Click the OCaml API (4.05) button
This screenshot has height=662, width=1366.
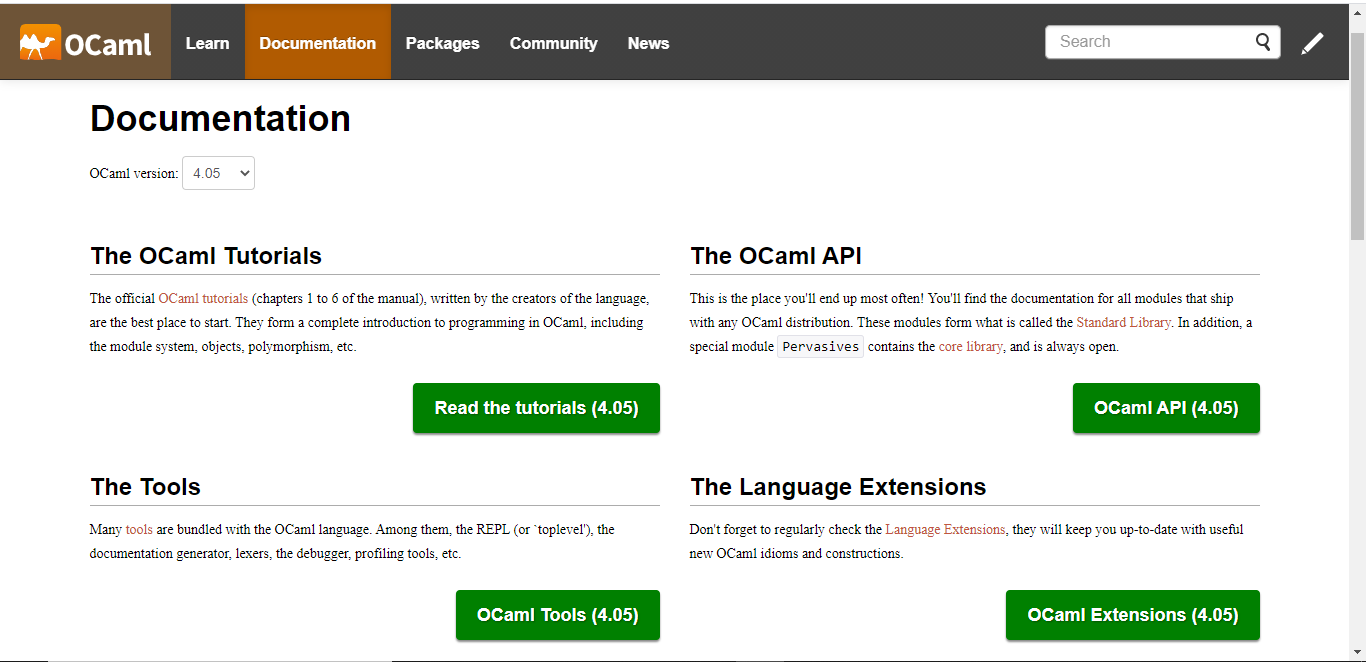click(x=1166, y=408)
